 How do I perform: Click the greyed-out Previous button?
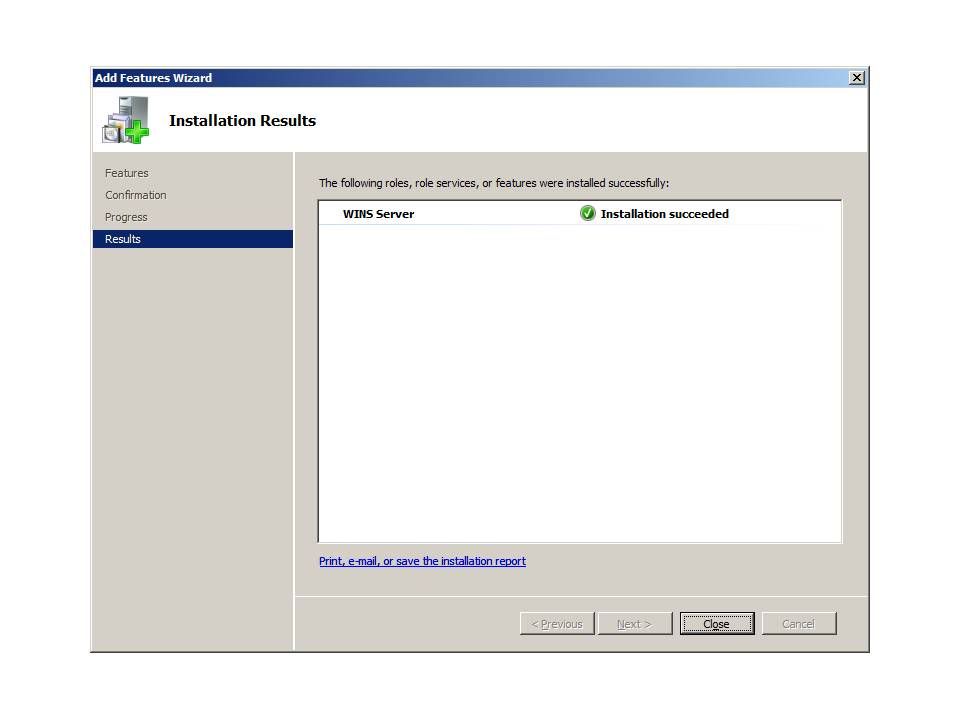(557, 624)
